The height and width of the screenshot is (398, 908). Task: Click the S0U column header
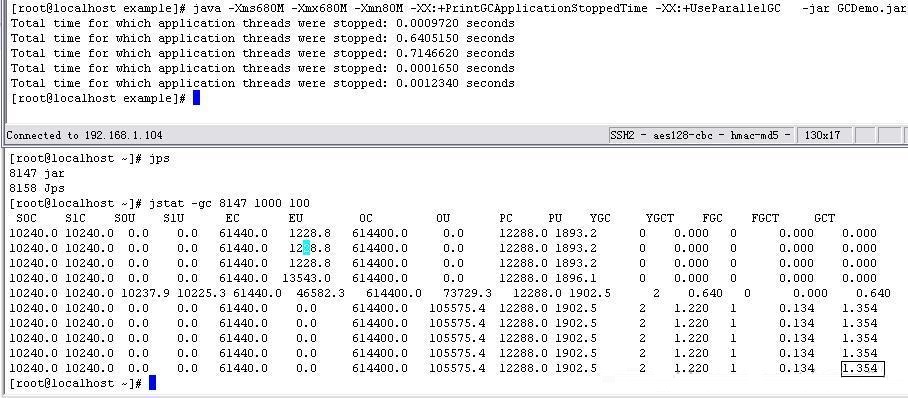(x=125, y=218)
